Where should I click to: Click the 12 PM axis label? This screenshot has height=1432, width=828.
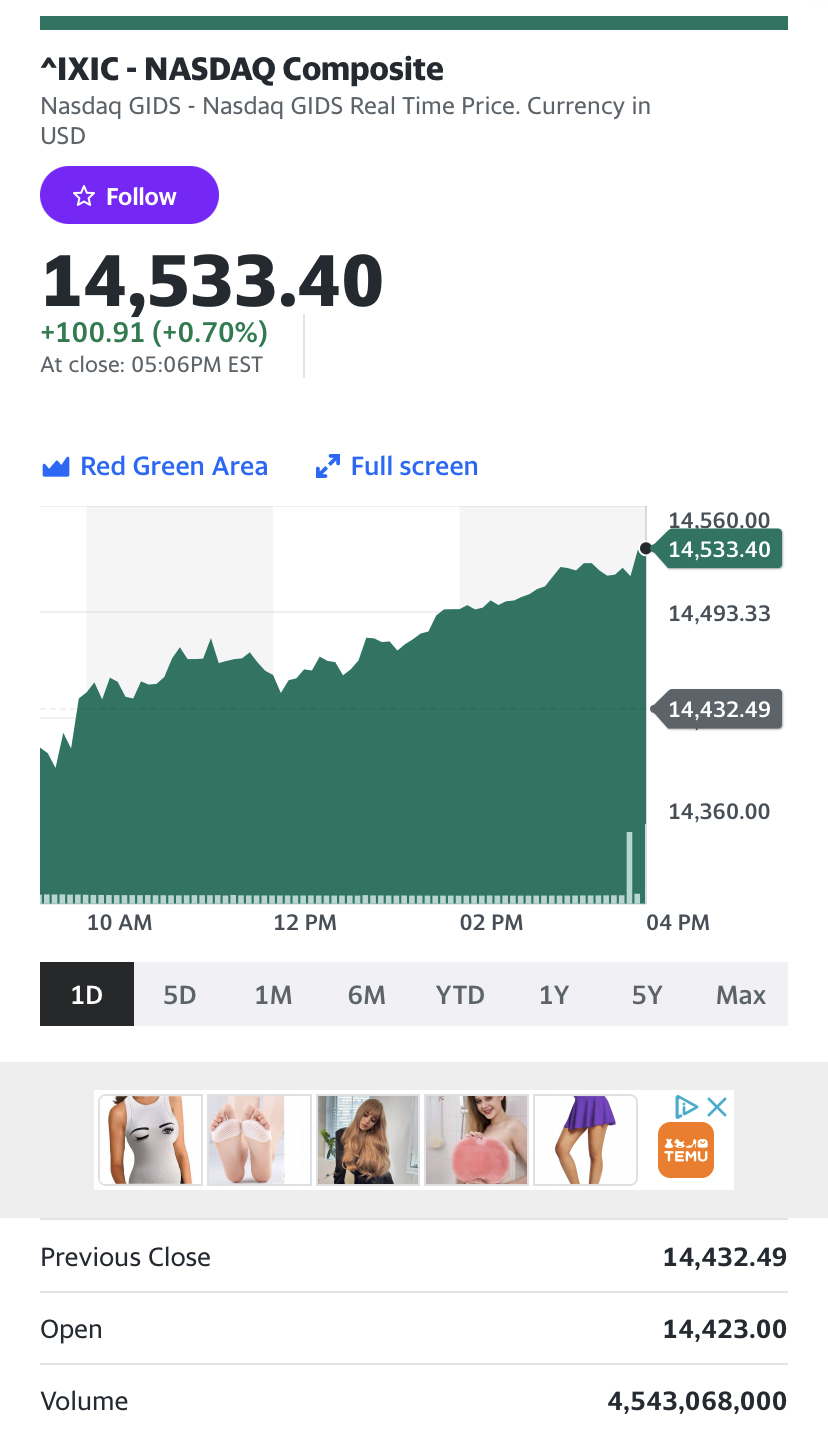[305, 922]
